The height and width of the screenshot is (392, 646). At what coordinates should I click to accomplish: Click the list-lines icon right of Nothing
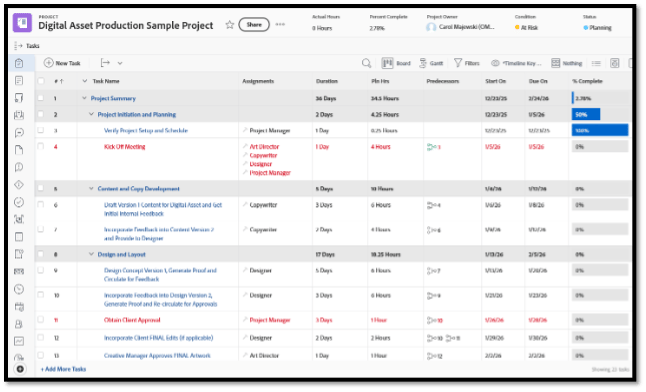tap(596, 63)
